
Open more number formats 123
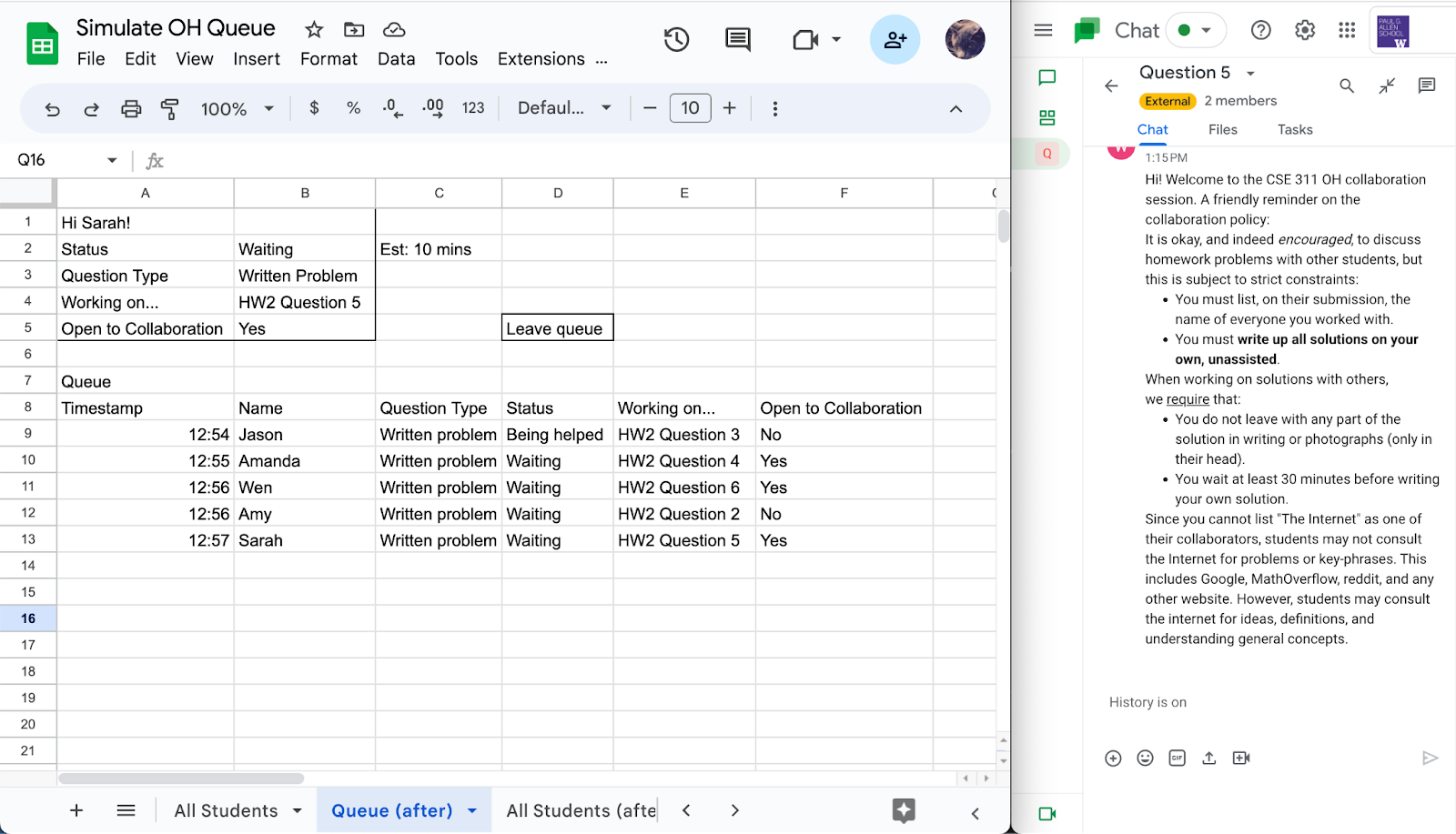click(x=473, y=108)
